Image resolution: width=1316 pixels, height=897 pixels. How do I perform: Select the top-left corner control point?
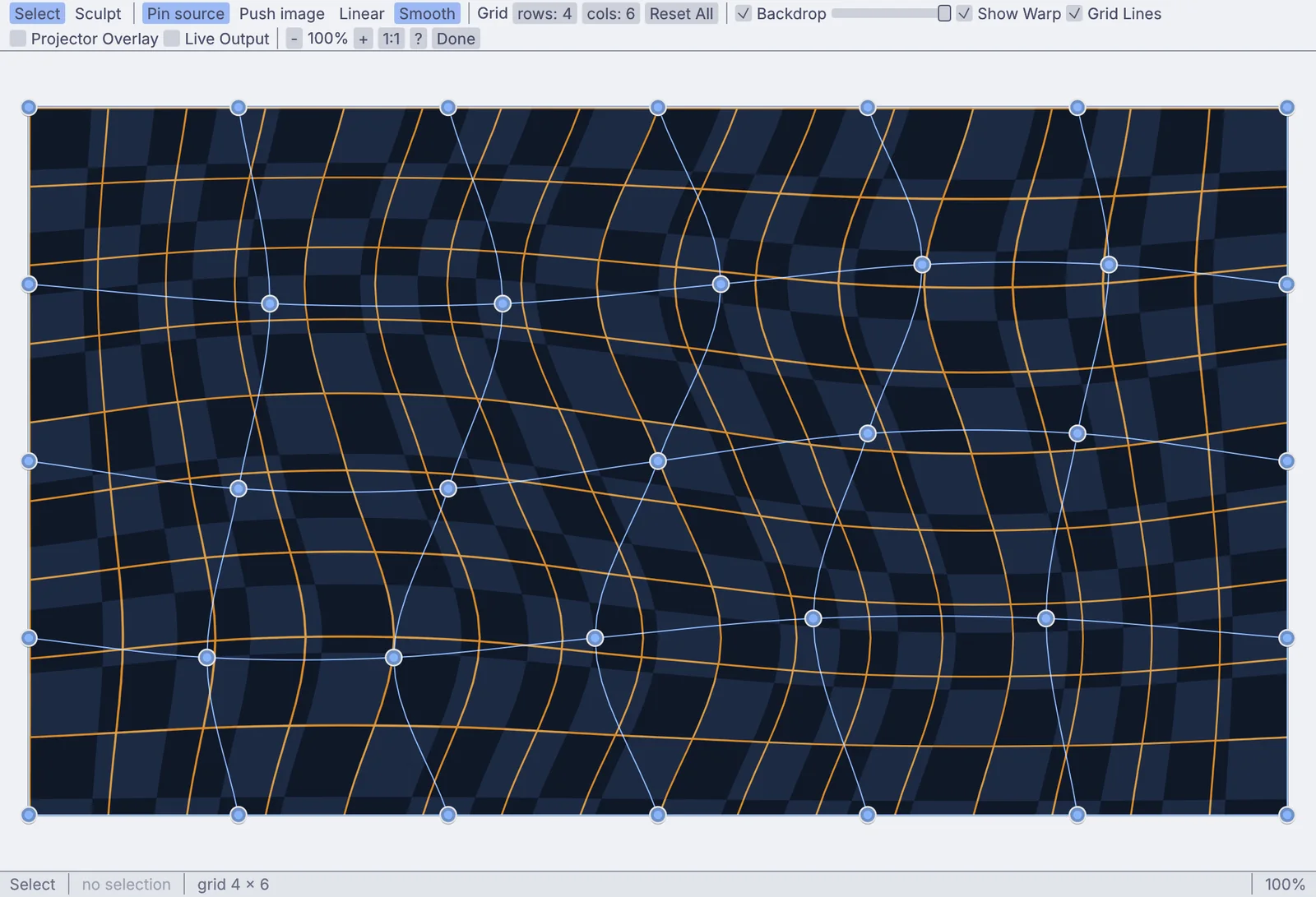29,108
